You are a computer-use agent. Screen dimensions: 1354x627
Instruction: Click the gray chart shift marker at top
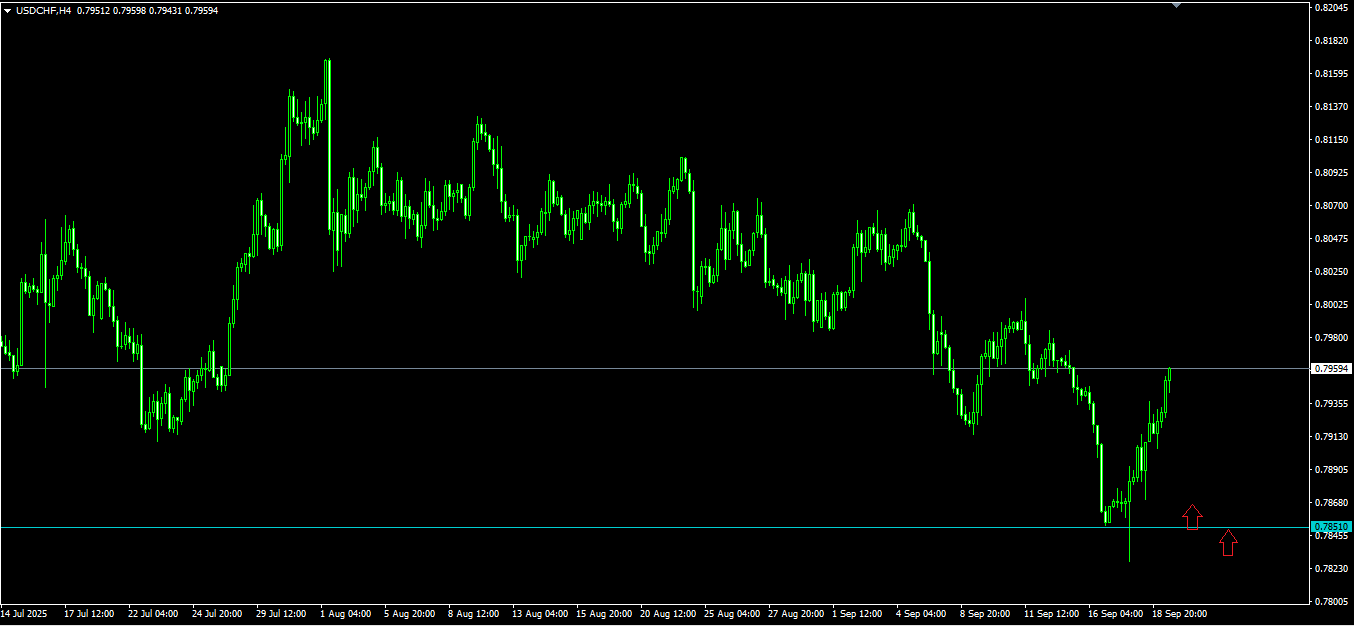[1176, 5]
